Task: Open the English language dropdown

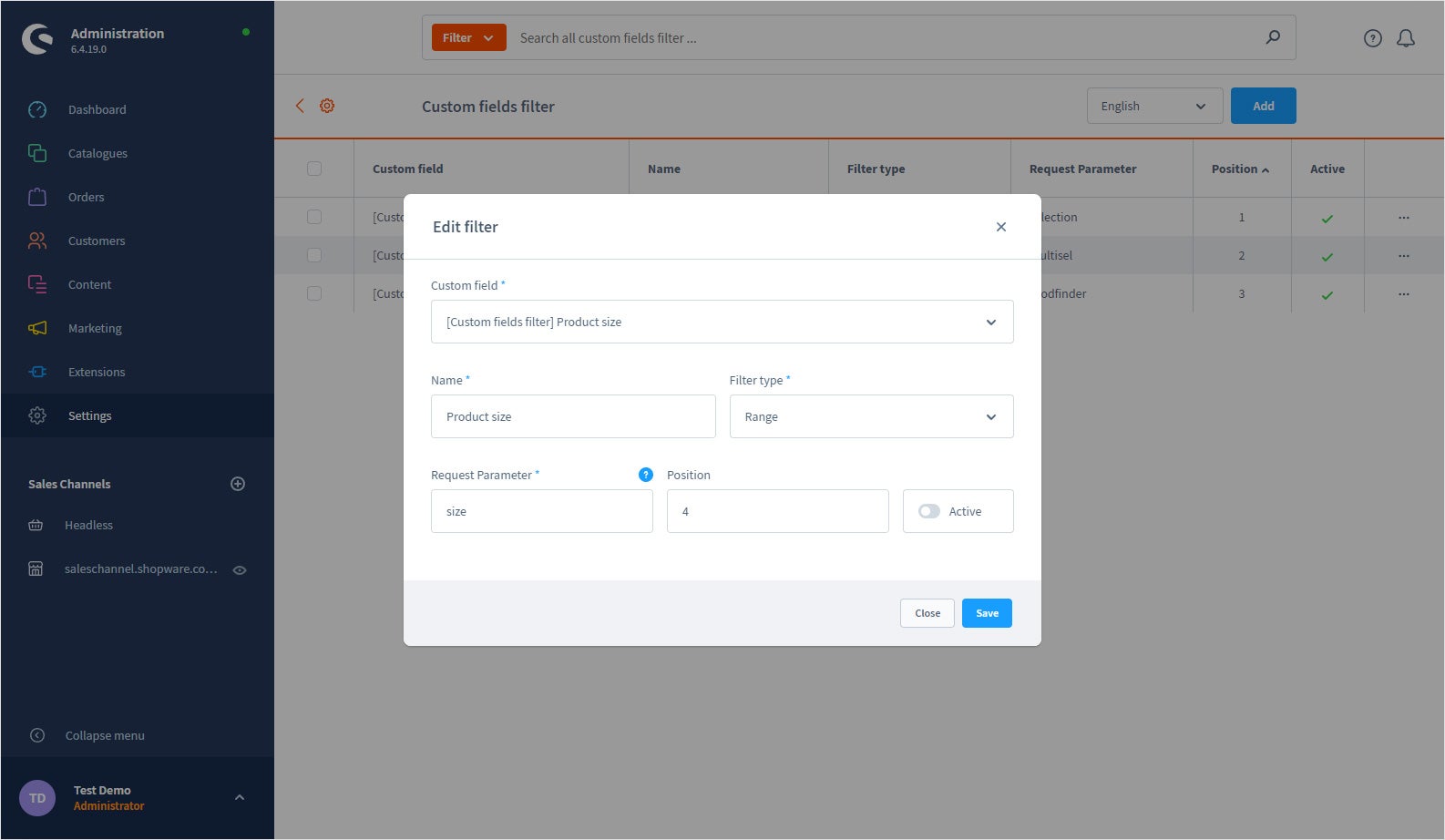Action: point(1153,106)
